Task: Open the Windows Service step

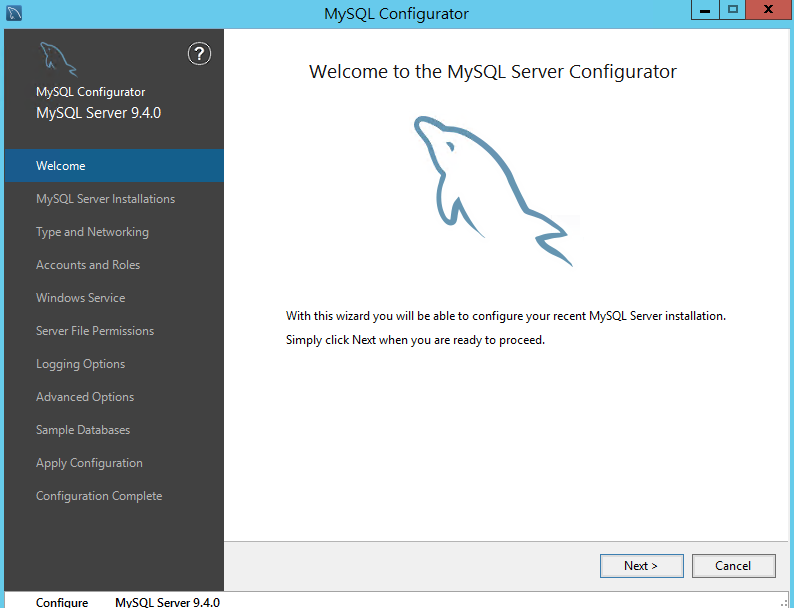Action: point(81,298)
